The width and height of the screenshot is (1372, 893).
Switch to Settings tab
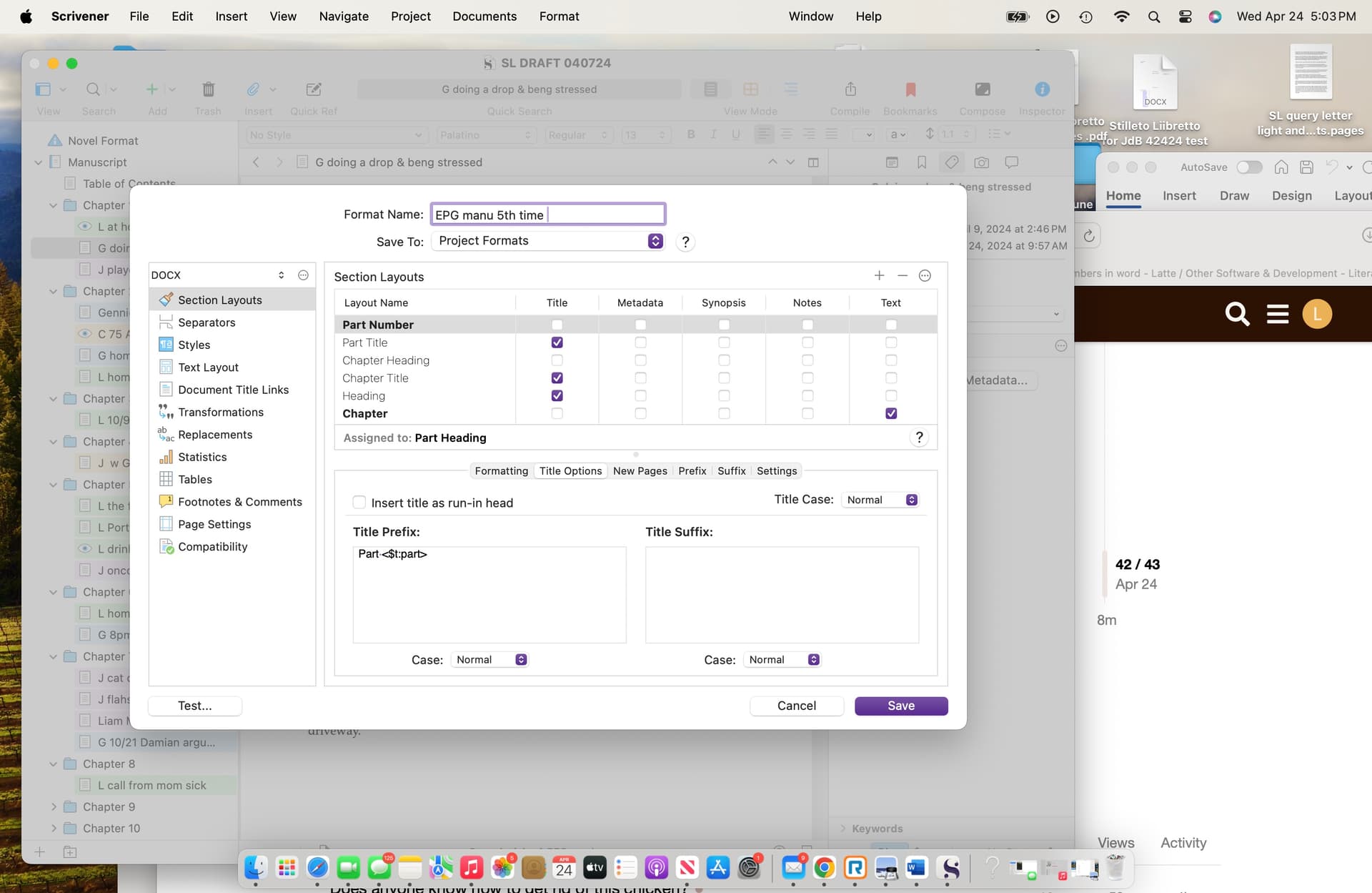pos(776,470)
